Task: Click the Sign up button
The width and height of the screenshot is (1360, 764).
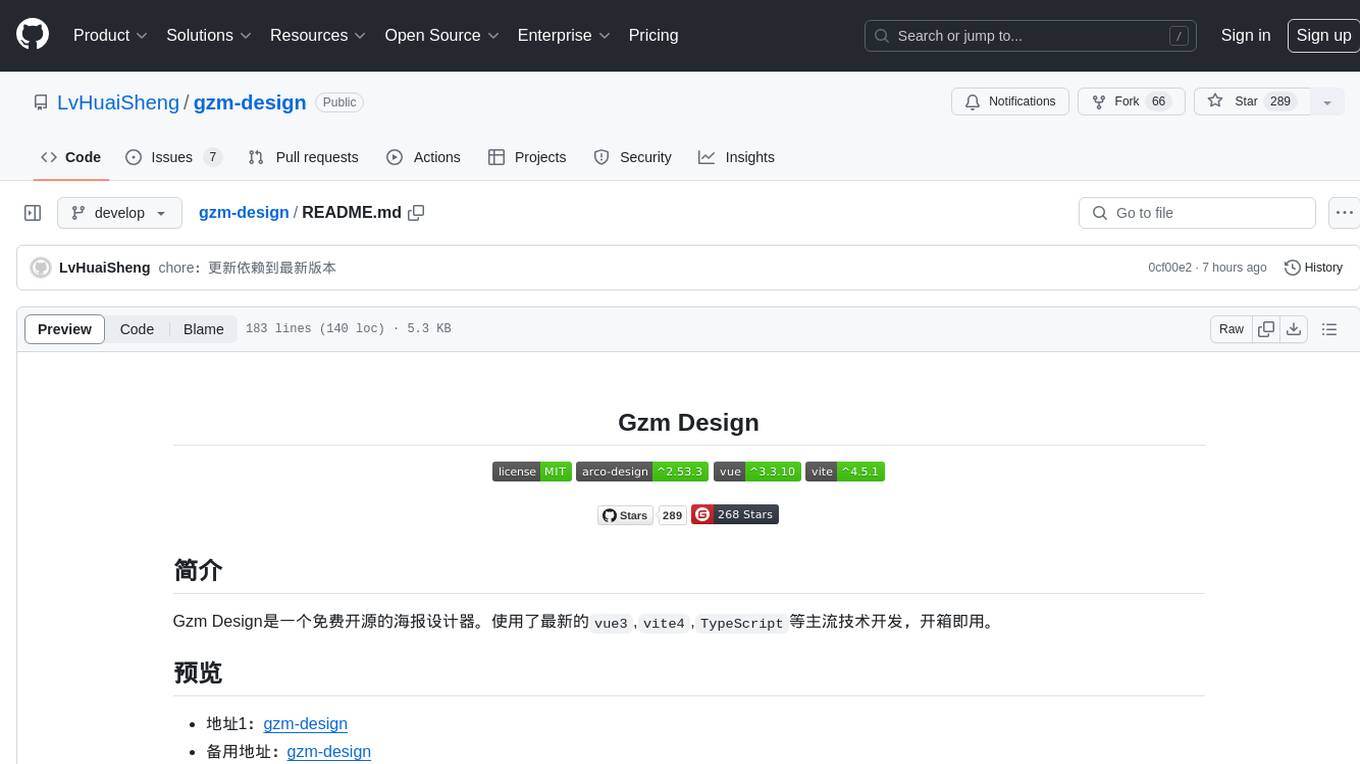Action: 1323,35
